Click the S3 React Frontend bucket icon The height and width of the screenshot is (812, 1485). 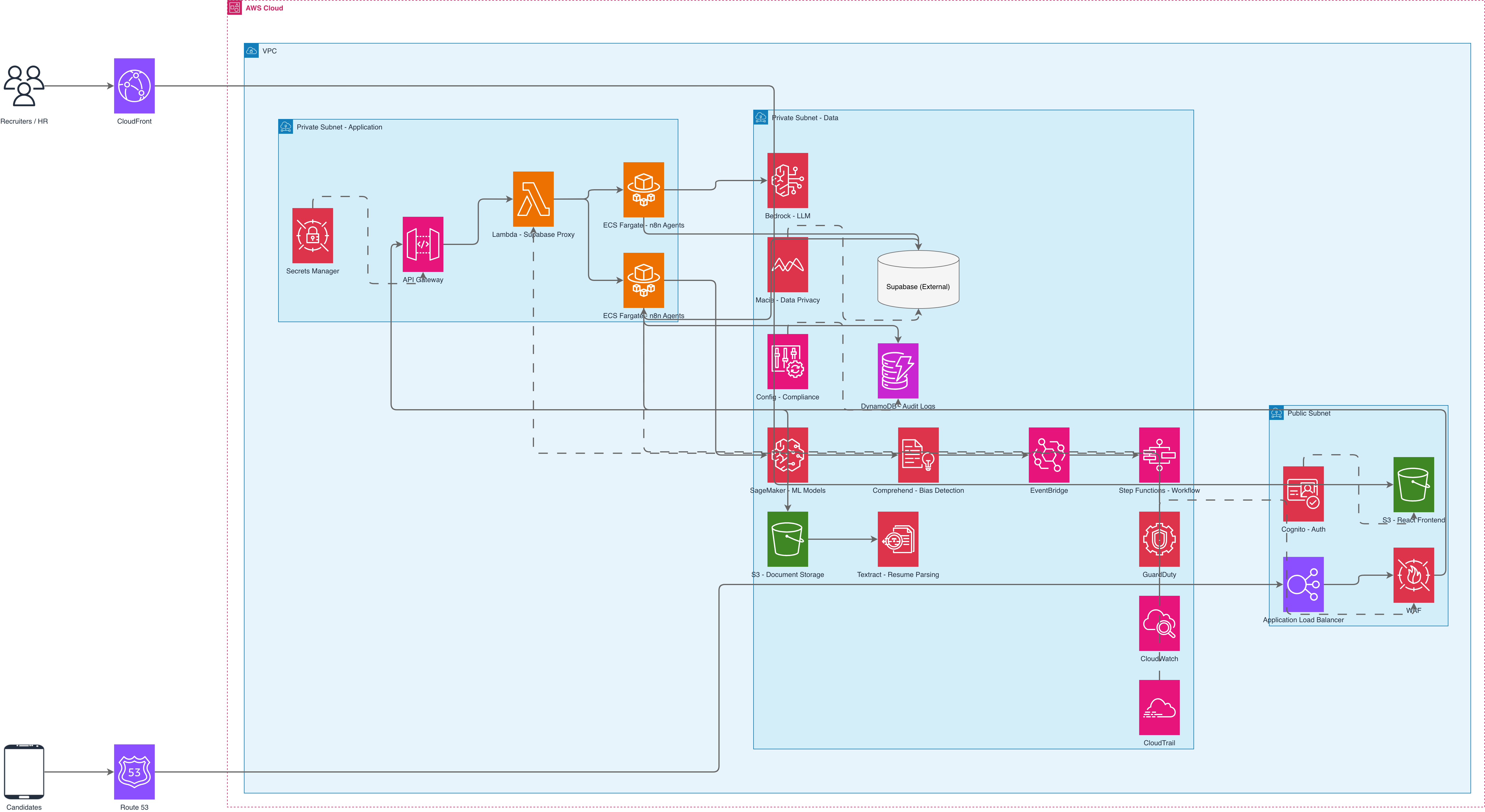click(1414, 485)
